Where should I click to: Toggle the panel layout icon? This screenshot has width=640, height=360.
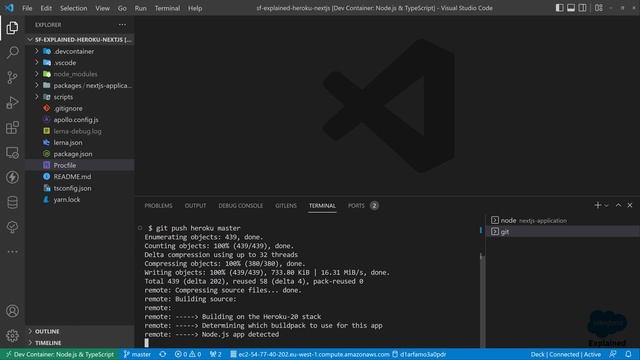(571, 8)
